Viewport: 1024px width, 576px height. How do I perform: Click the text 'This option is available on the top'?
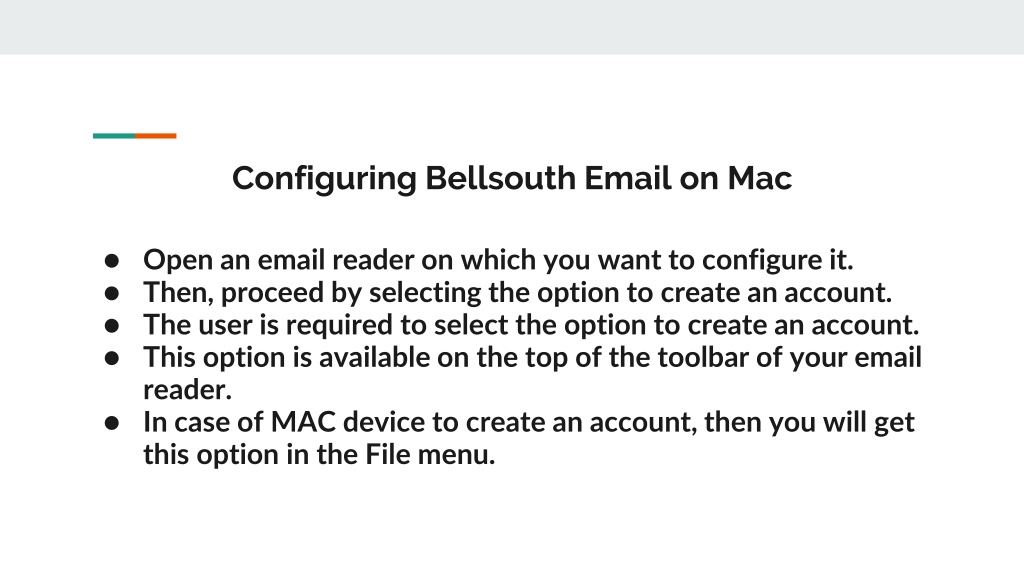533,358
